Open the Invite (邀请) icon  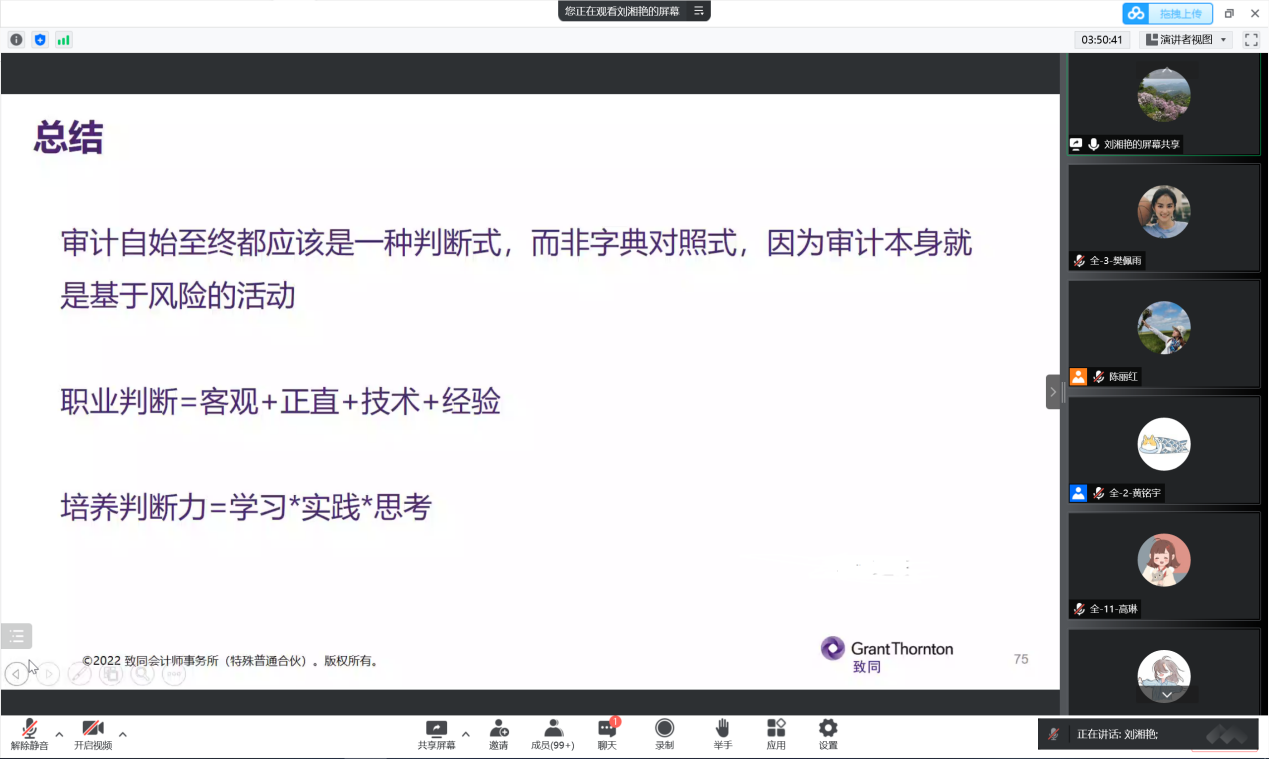(x=498, y=734)
